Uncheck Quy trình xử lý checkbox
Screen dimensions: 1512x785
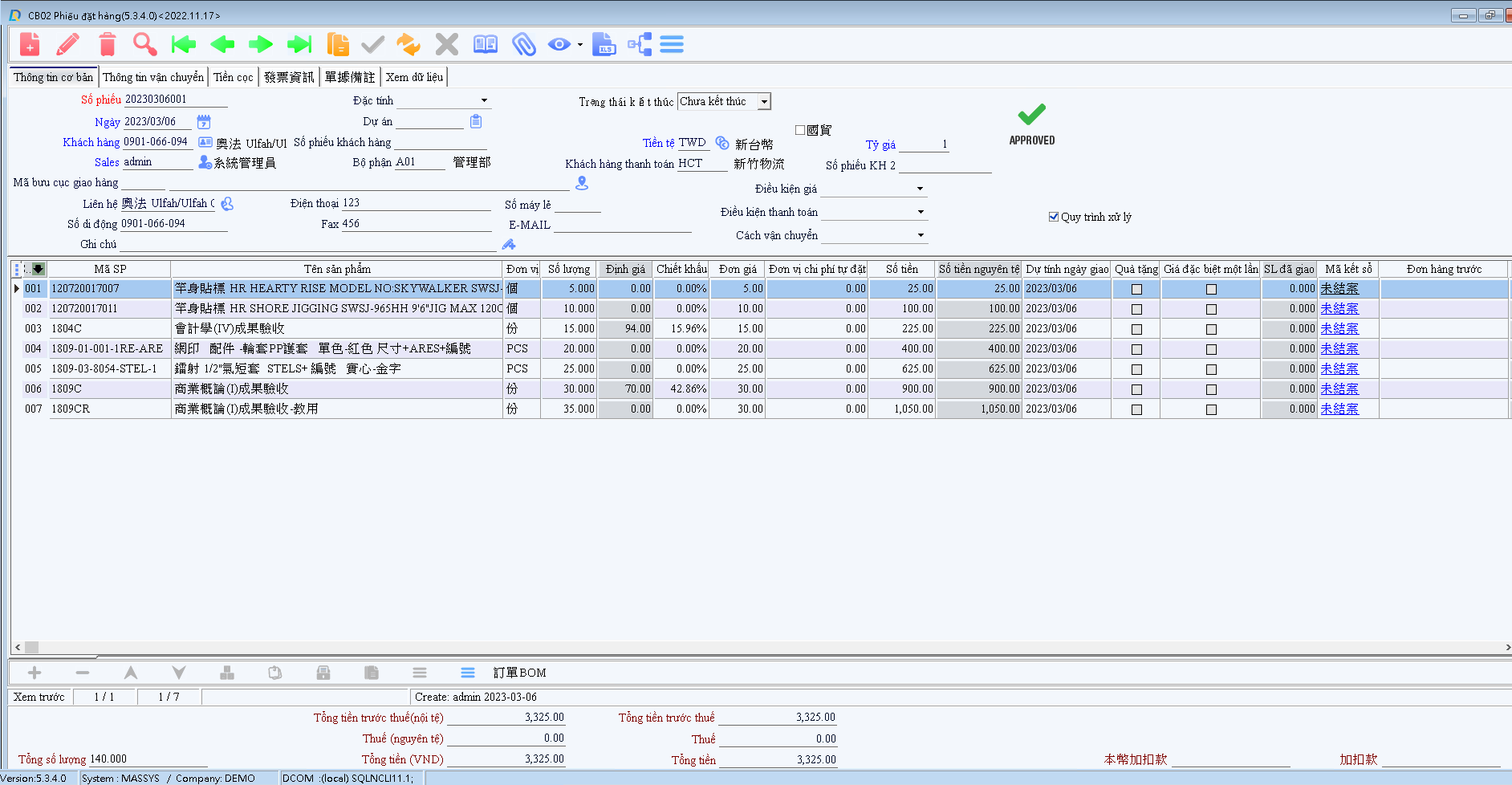[x=1054, y=217]
